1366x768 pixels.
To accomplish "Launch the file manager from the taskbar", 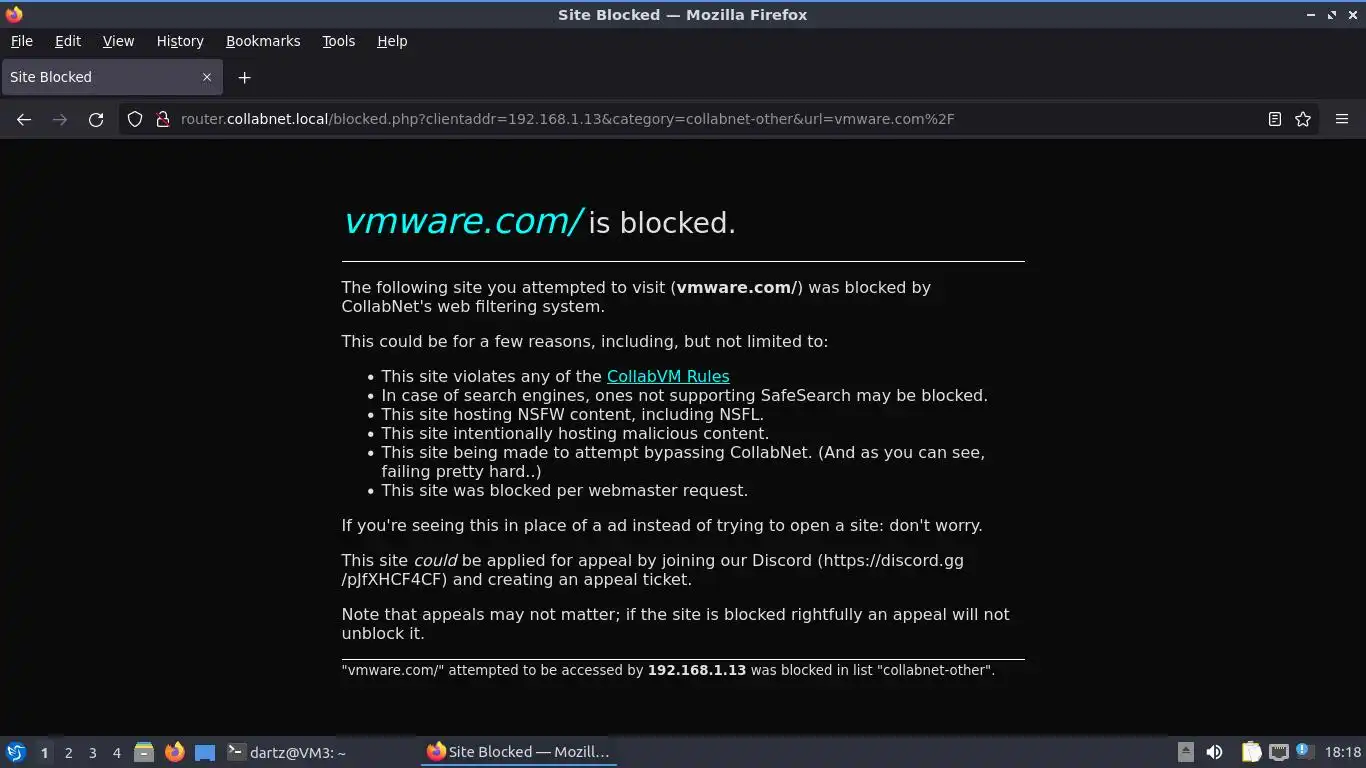I will click(x=144, y=752).
